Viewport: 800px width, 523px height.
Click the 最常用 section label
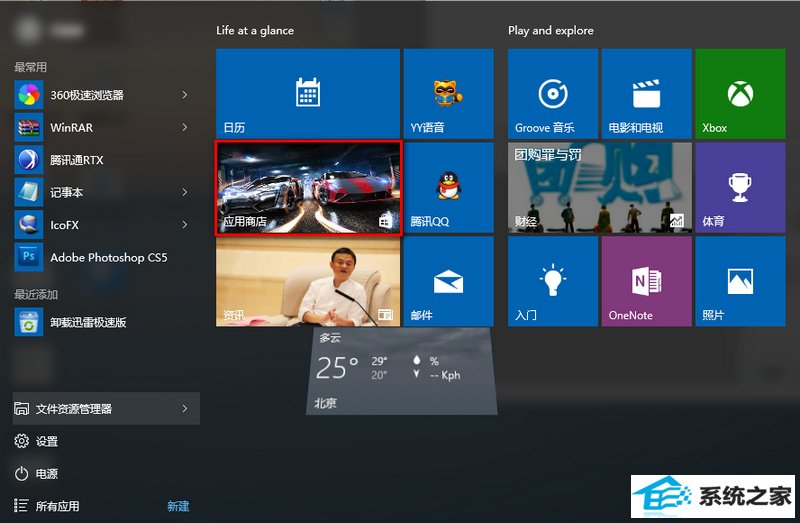pyautogui.click(x=30, y=67)
